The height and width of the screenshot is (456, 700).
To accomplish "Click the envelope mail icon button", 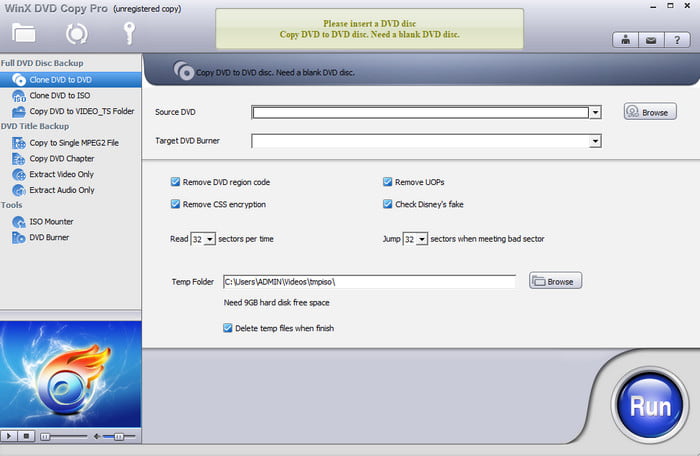I will coord(651,40).
